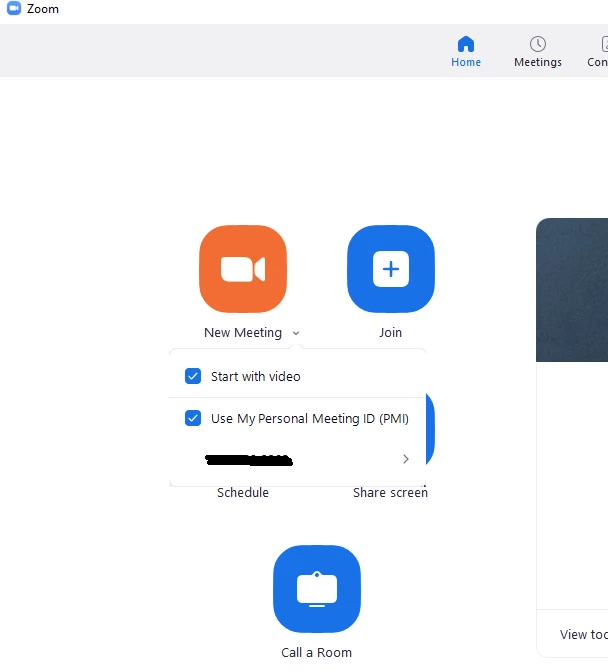Image resolution: width=608 pixels, height=671 pixels.
Task: Open the Contacts tab
Action: pos(598,51)
